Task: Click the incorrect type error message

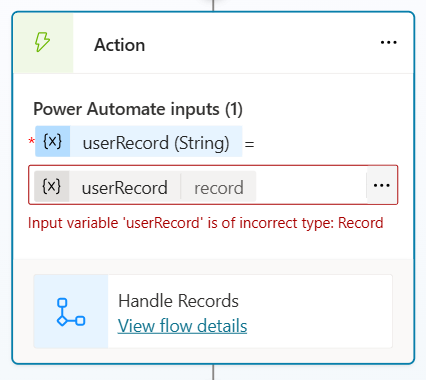Action: [206, 223]
